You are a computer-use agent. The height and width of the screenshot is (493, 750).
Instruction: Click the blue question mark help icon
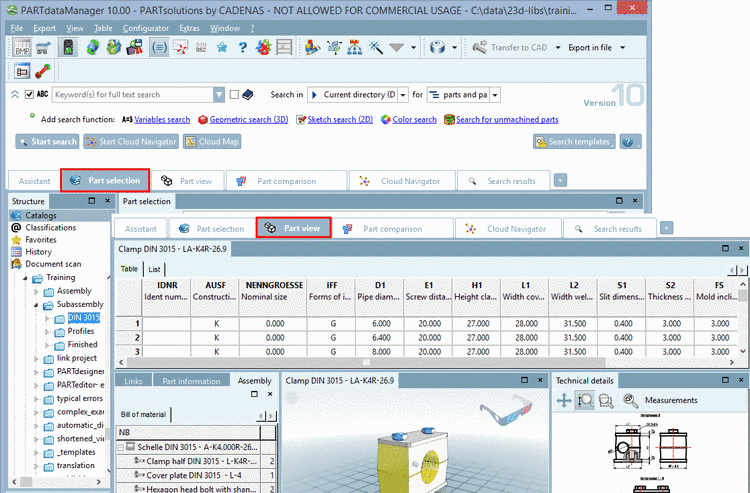click(243, 47)
